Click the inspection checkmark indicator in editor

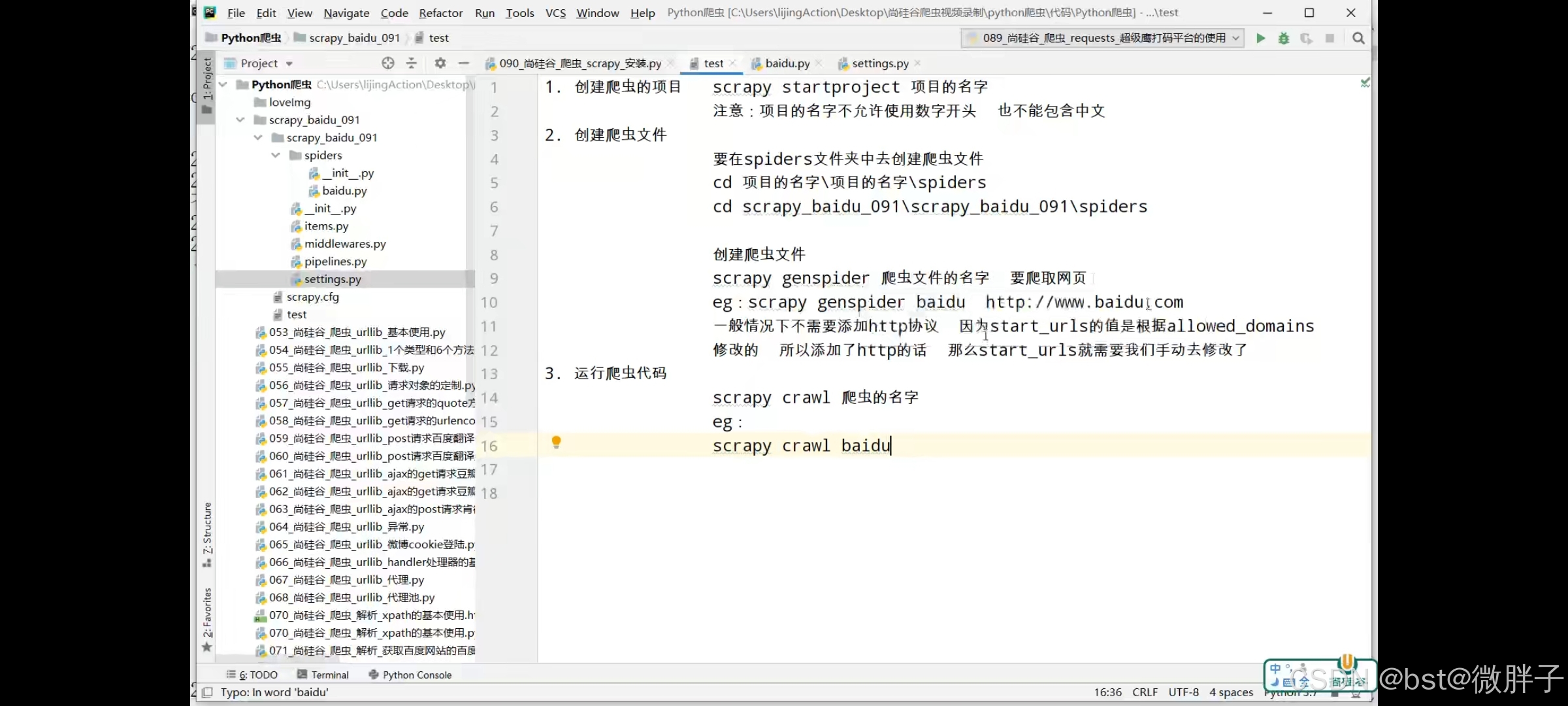1365,82
